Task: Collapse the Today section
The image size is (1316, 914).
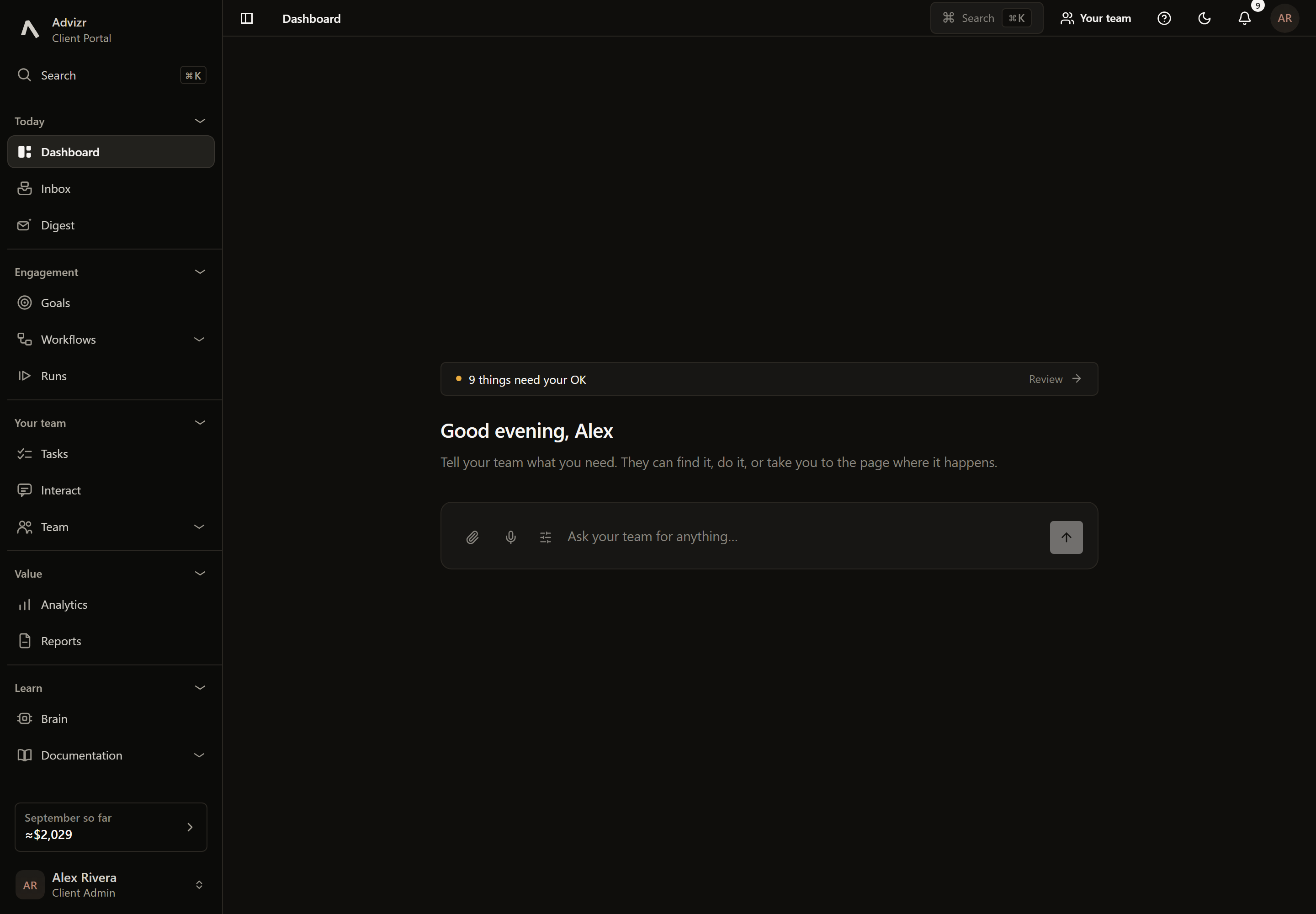Action: coord(200,121)
